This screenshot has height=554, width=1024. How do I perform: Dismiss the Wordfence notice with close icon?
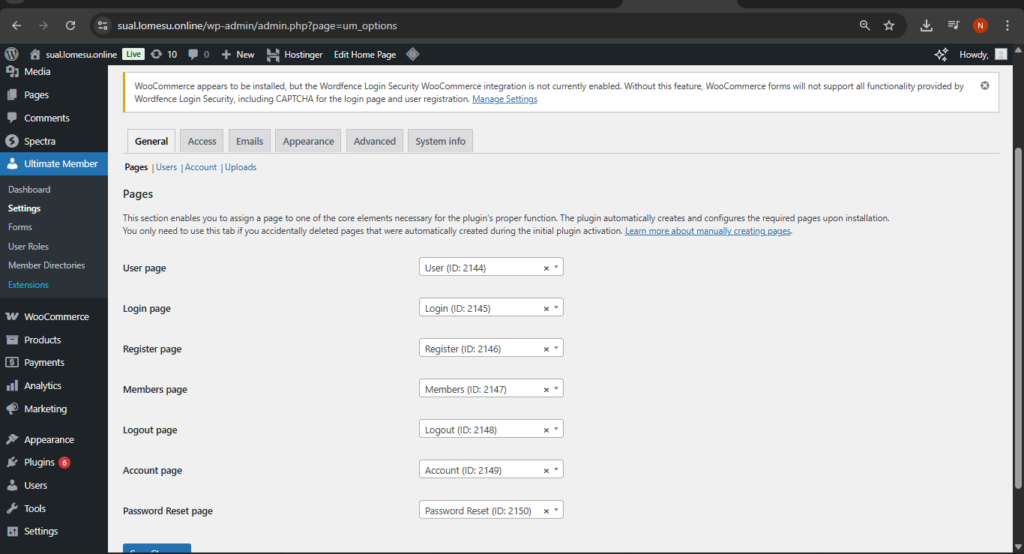985,86
